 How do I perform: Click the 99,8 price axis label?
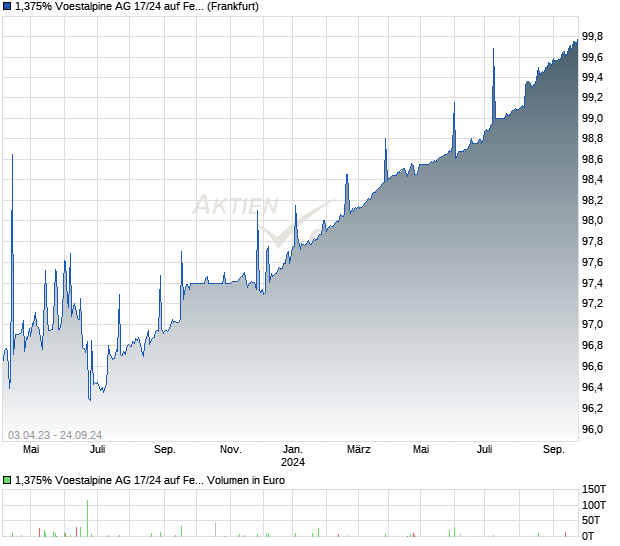coord(593,37)
